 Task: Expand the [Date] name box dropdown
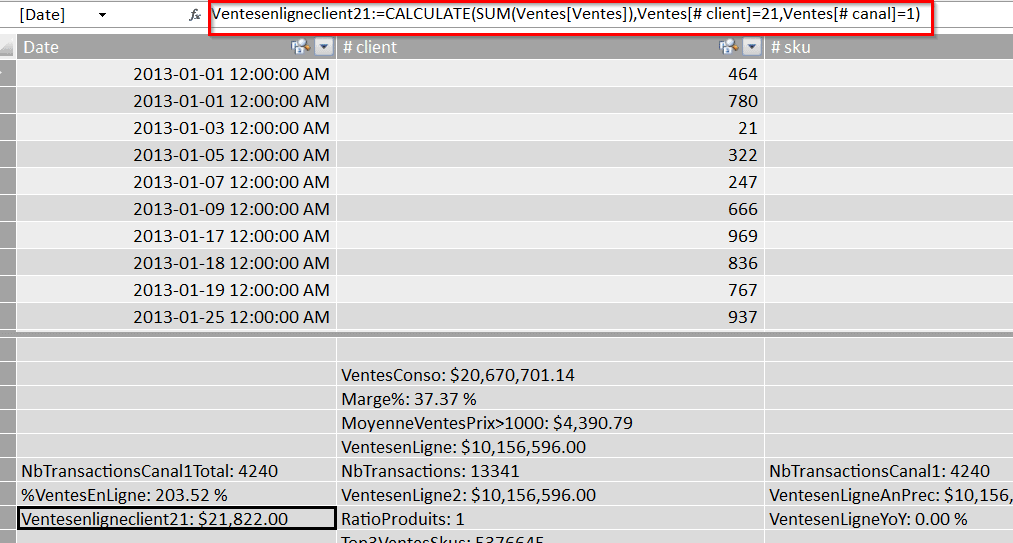click(102, 16)
